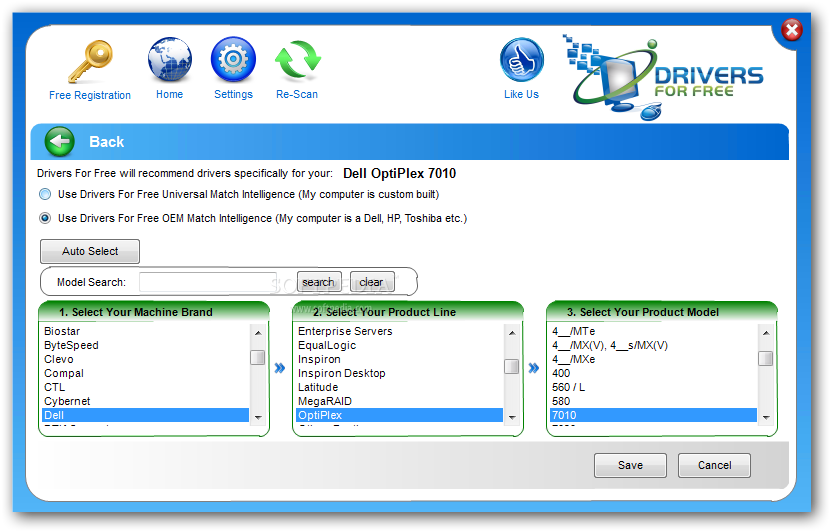Click the arrows between product line and model
This screenshot has width=831, height=532.
tap(534, 368)
